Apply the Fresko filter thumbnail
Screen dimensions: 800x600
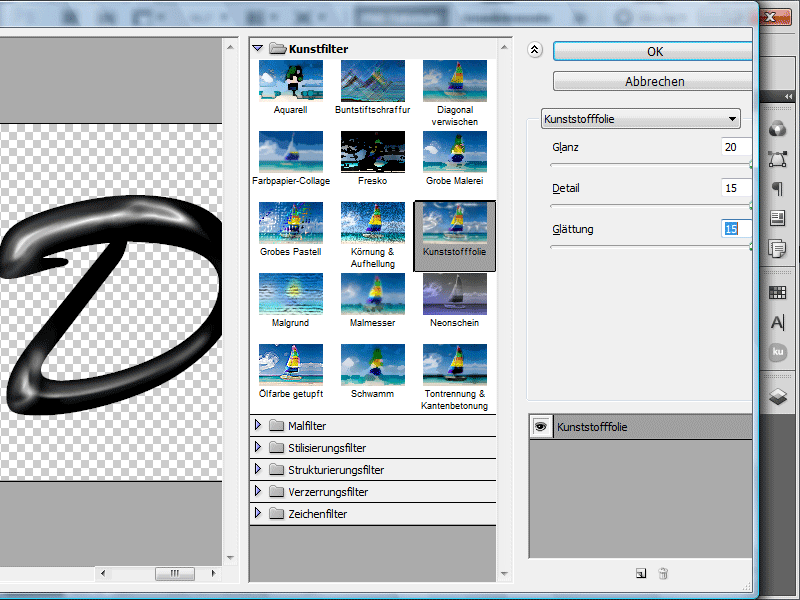[372, 152]
